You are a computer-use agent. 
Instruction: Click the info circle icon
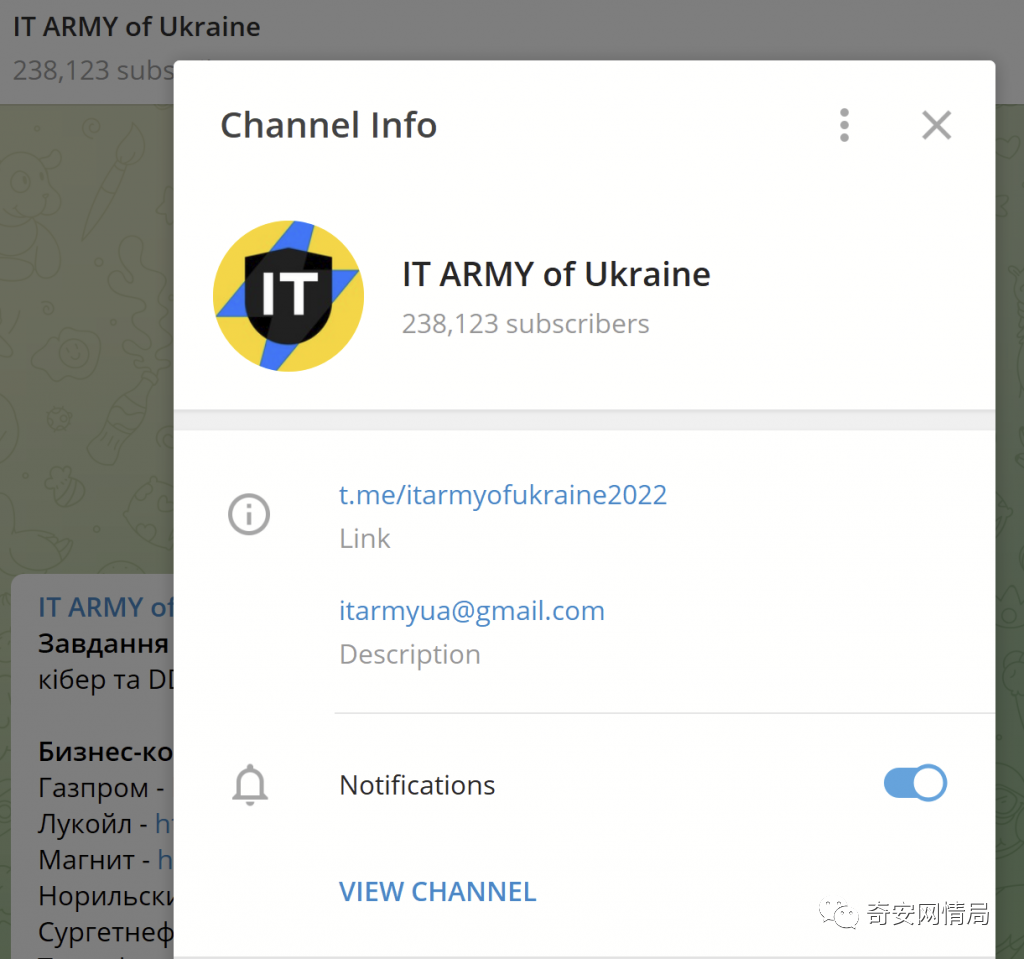point(249,515)
